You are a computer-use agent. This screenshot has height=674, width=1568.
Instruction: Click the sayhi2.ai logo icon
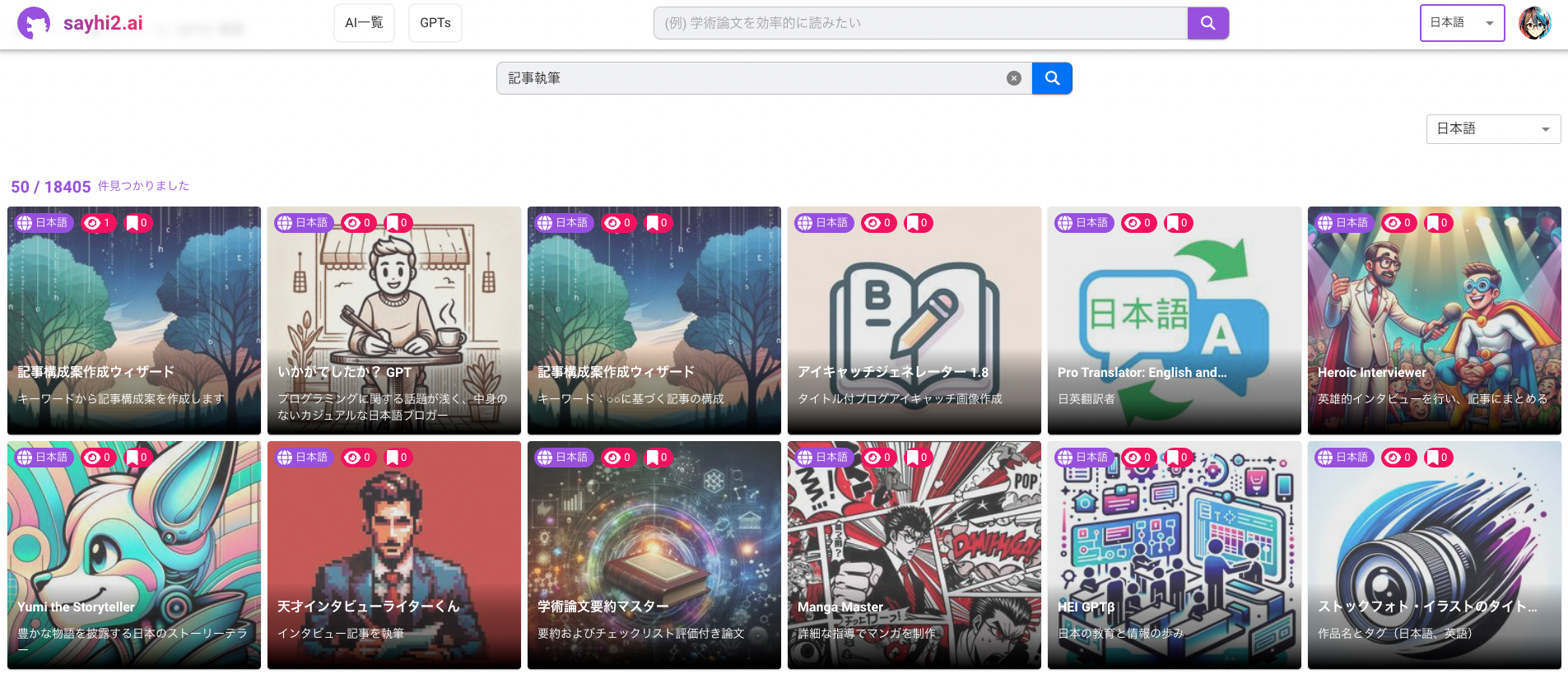tap(34, 23)
